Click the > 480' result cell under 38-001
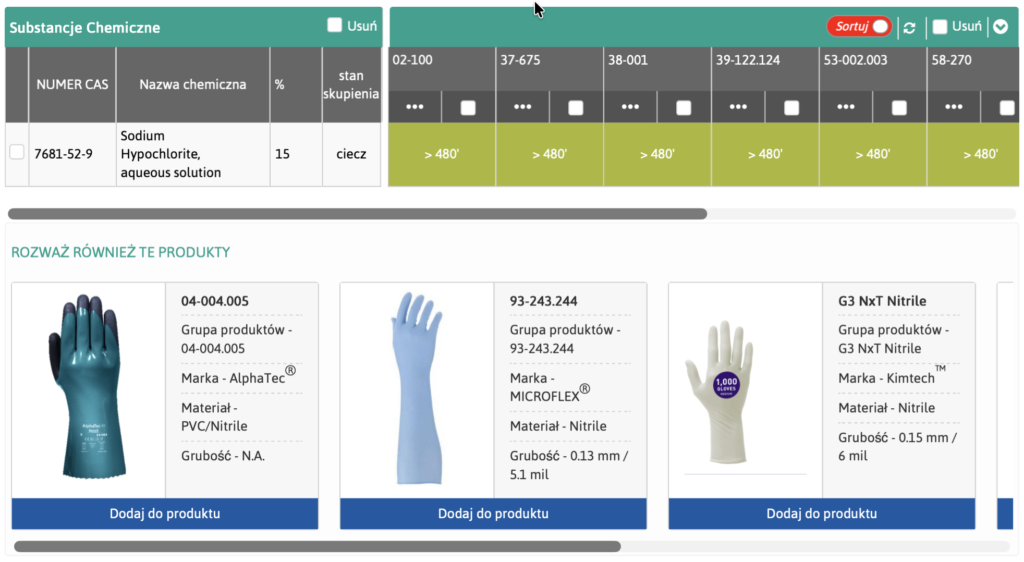Image resolution: width=1024 pixels, height=562 pixels. pyautogui.click(x=657, y=154)
